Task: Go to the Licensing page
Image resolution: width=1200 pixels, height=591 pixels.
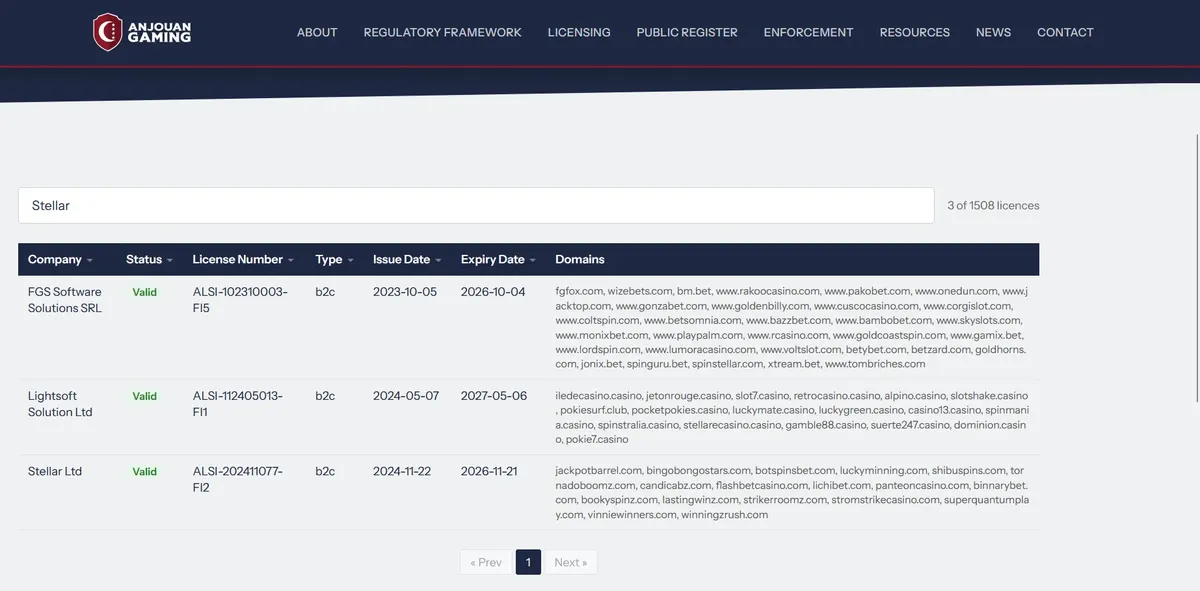Action: (x=579, y=32)
